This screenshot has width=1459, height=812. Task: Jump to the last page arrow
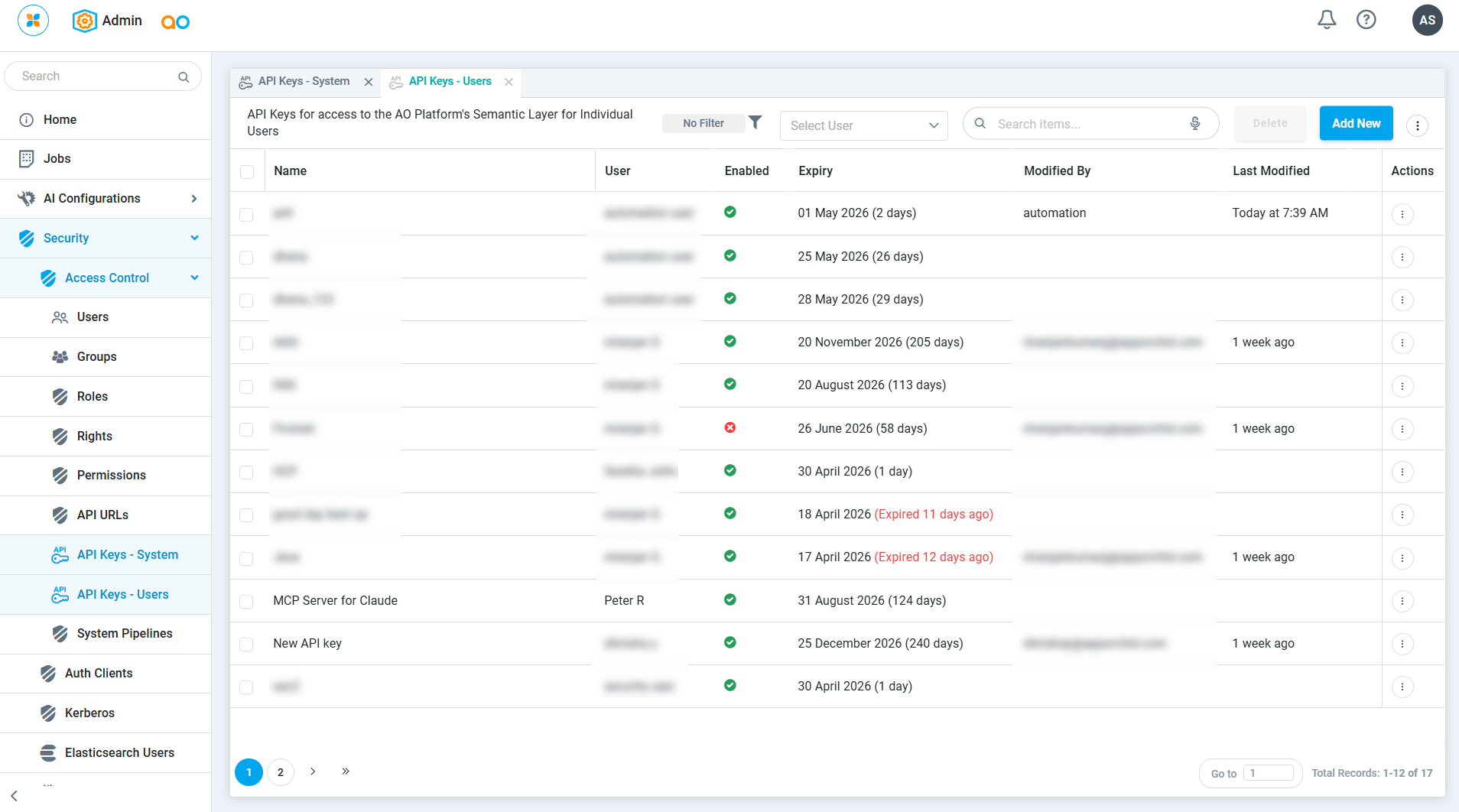click(346, 771)
